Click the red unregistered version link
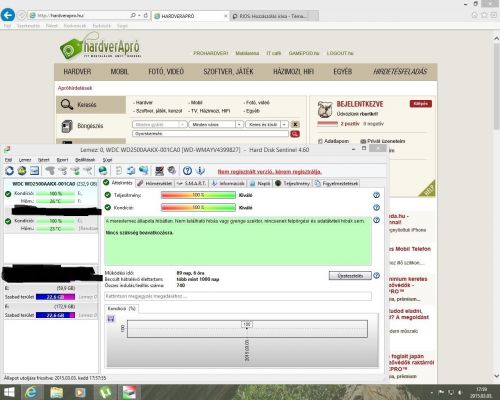Screen dimensions: 500x400 coord(269,172)
